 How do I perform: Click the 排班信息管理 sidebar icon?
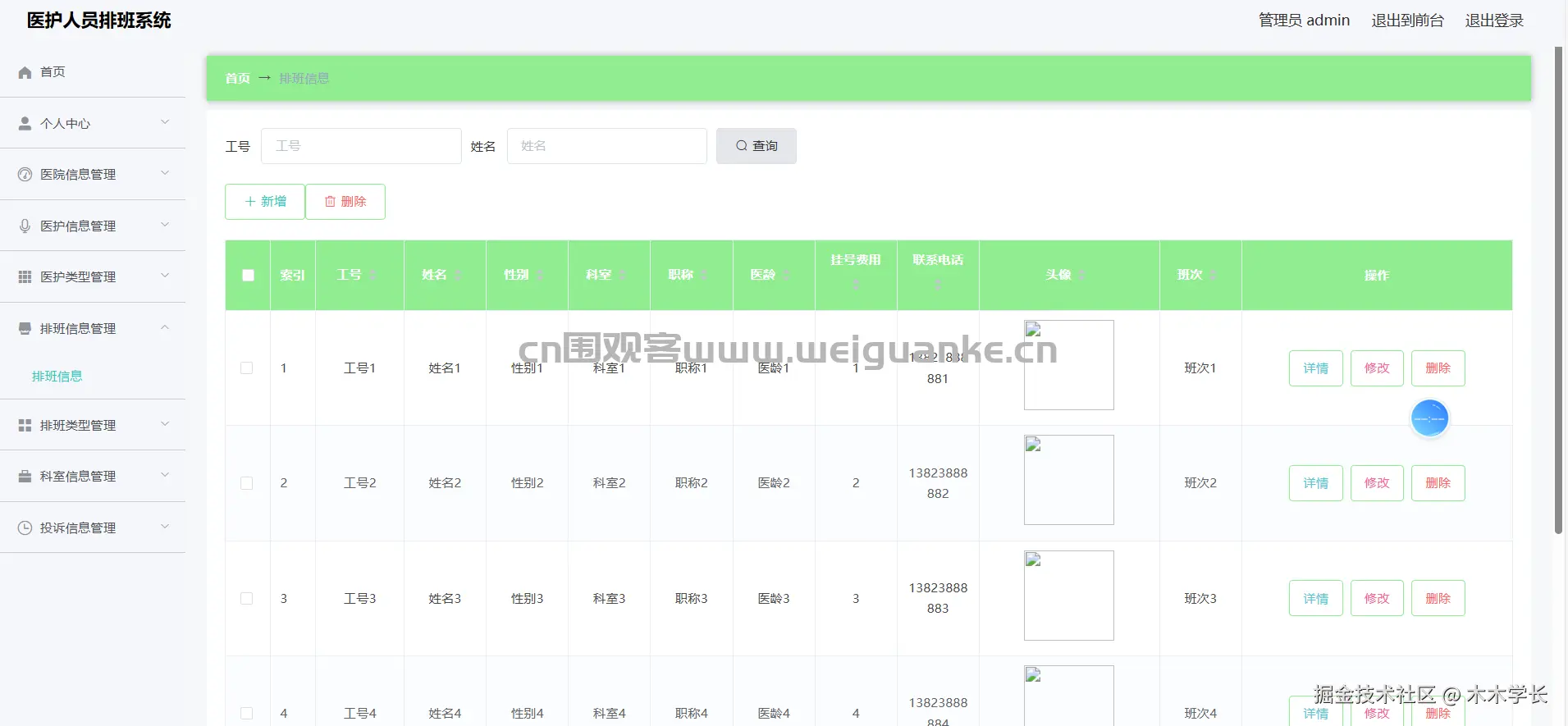(x=25, y=328)
